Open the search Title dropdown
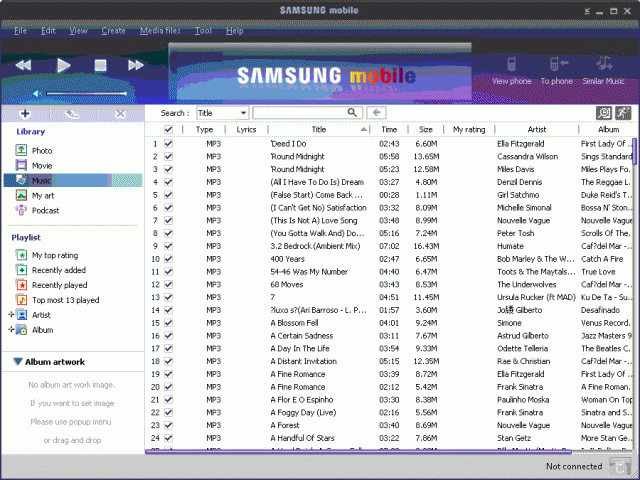Screen dimensions: 640x480 pos(222,113)
